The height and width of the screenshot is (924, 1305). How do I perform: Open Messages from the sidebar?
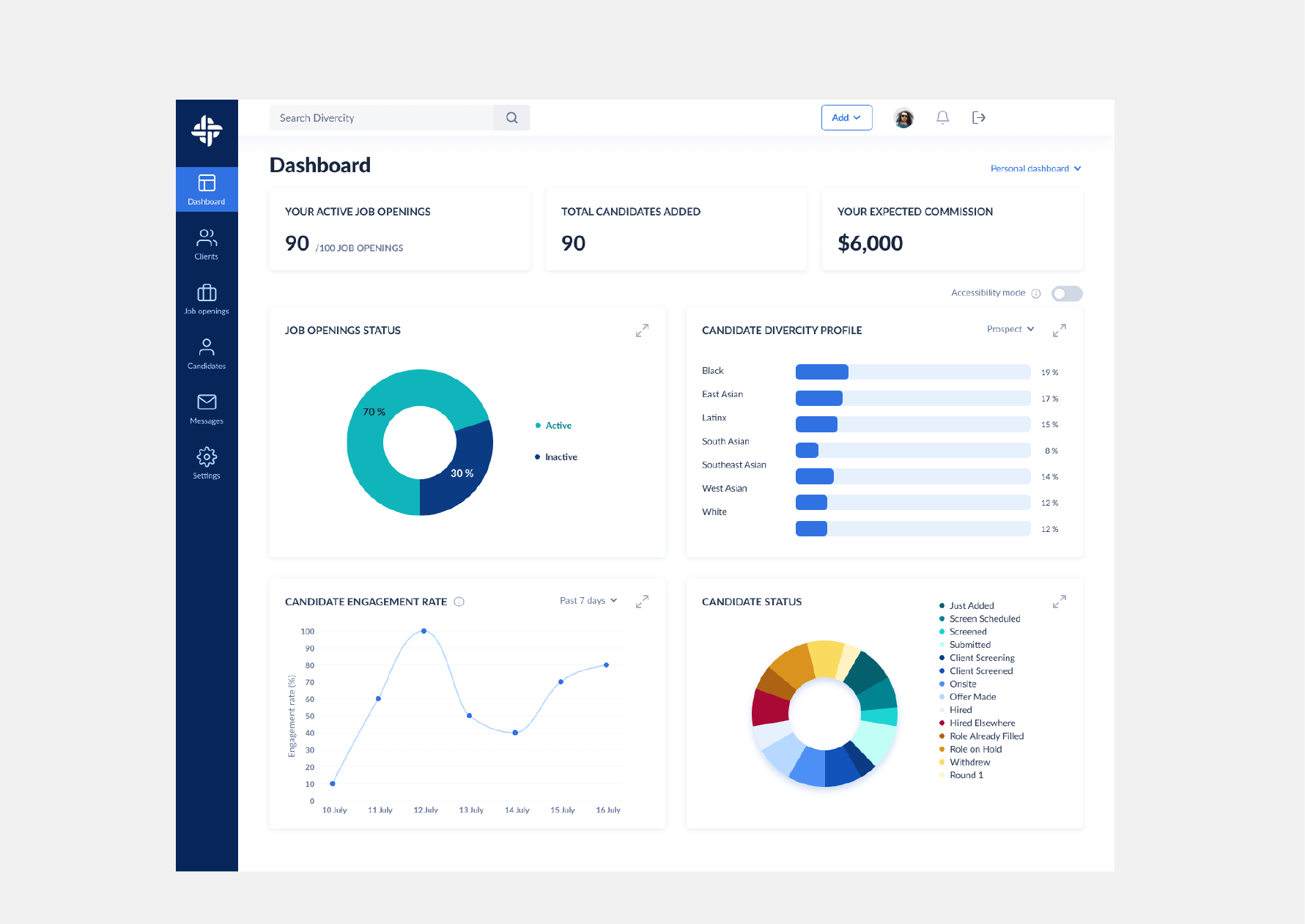pyautogui.click(x=207, y=409)
